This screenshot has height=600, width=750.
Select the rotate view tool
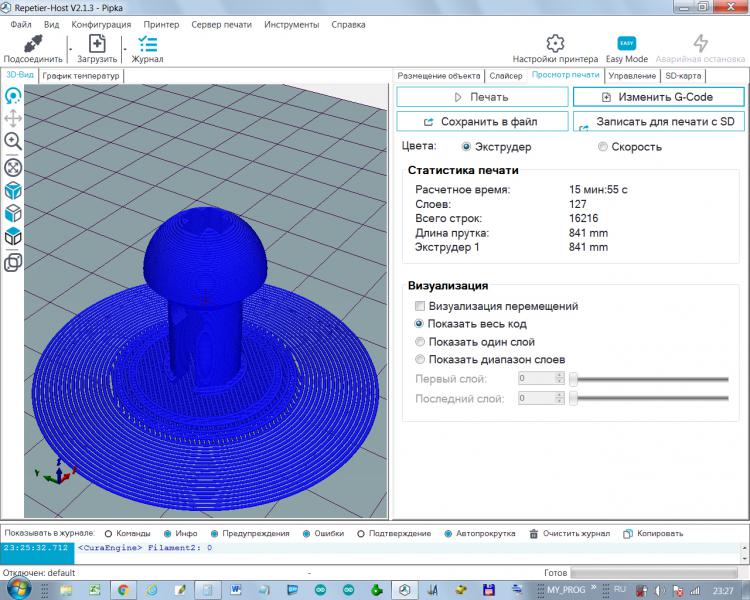pos(14,96)
